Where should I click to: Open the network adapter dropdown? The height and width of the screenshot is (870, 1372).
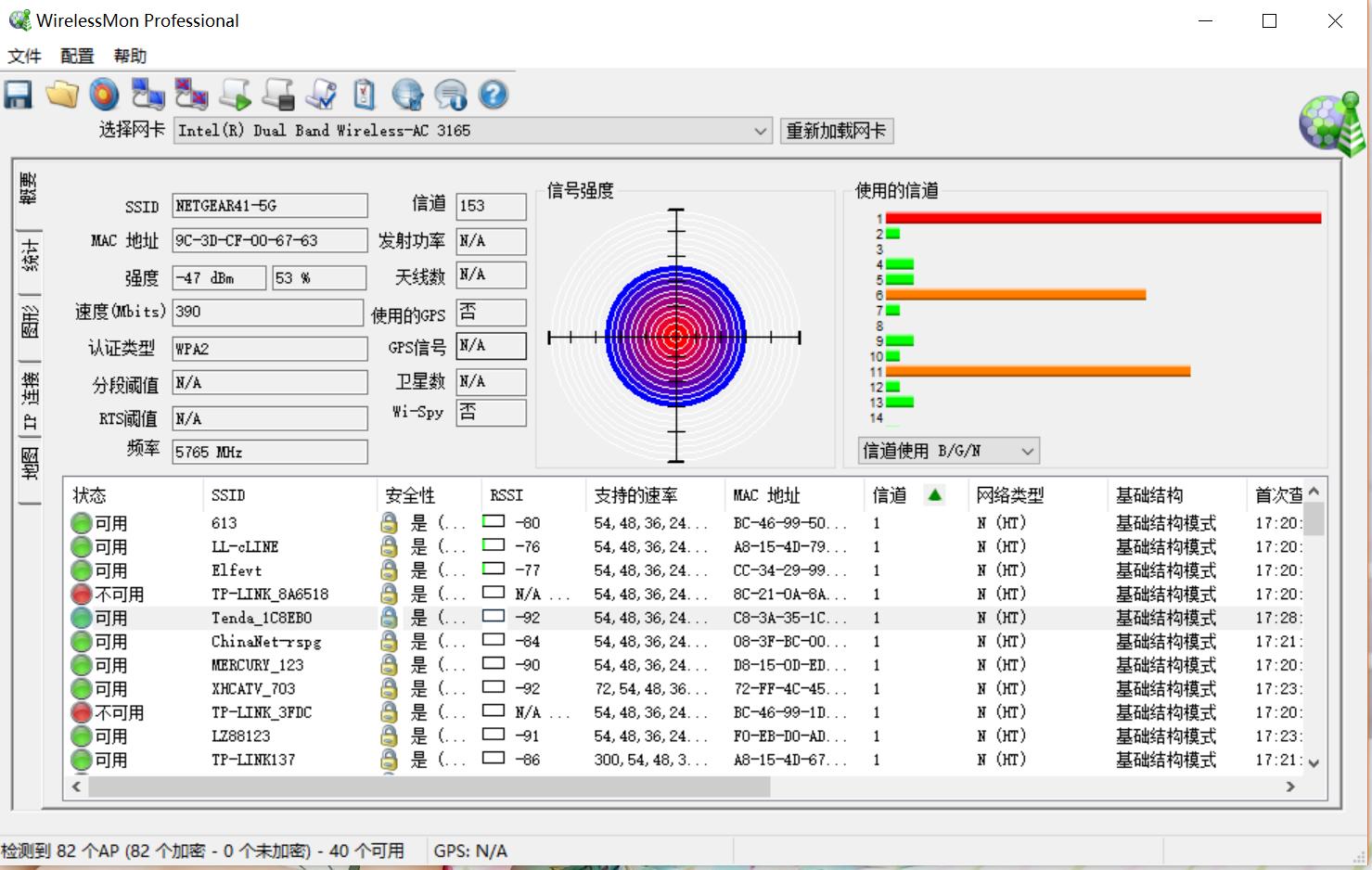pyautogui.click(x=759, y=130)
